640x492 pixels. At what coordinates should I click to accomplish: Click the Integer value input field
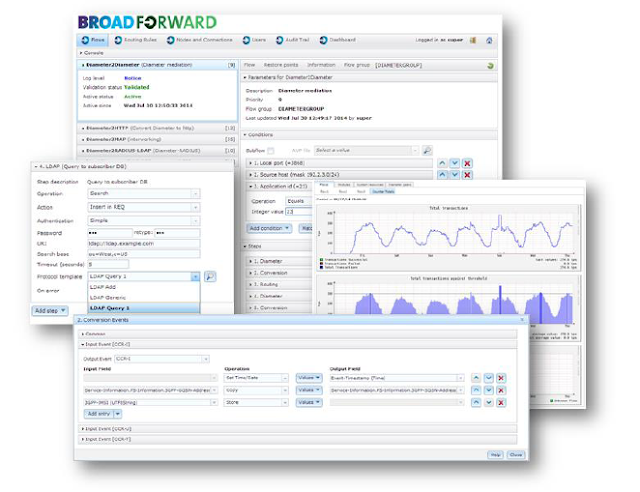(x=299, y=212)
